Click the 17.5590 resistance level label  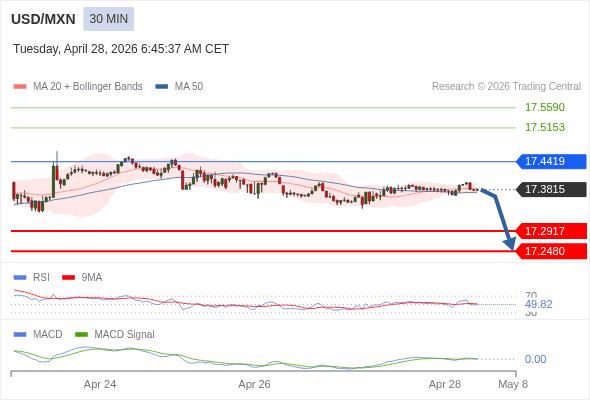click(545, 107)
